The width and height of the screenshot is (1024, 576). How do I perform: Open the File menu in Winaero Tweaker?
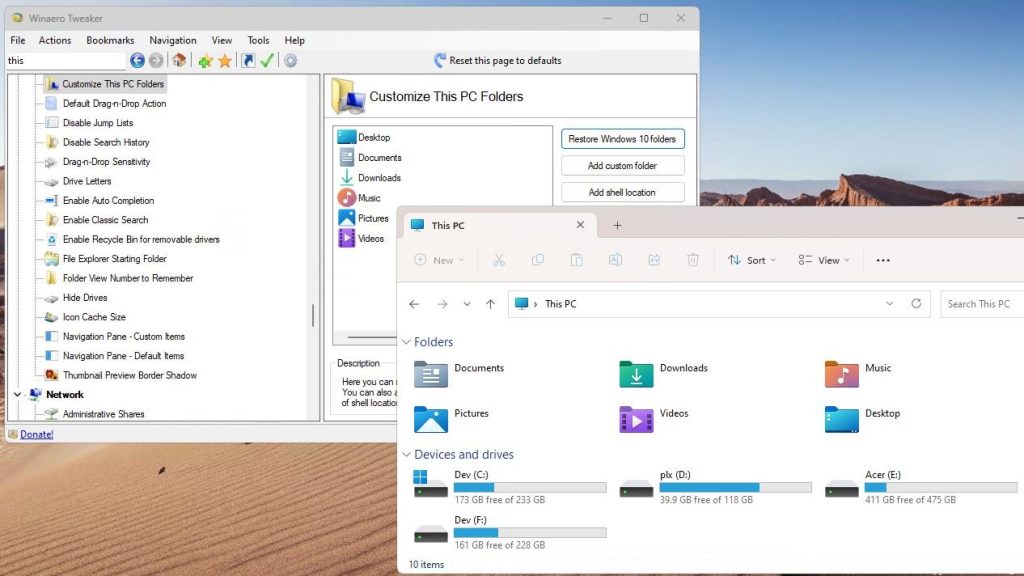(18, 40)
